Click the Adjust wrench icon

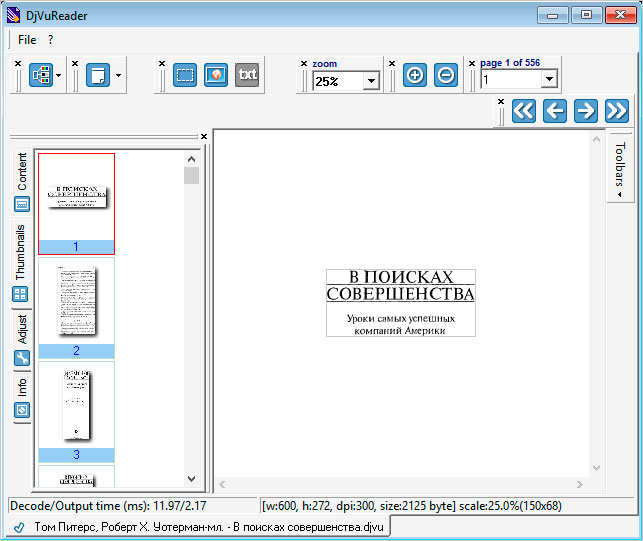pyautogui.click(x=22, y=358)
